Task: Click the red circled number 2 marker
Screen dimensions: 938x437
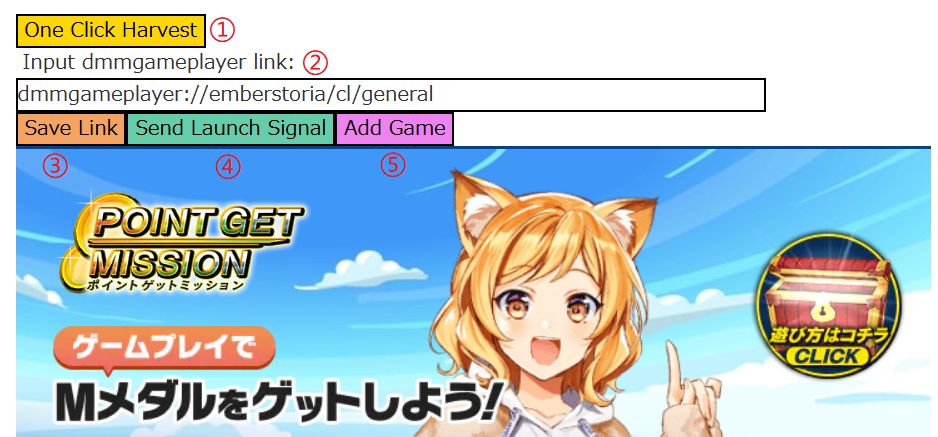Action: (315, 62)
